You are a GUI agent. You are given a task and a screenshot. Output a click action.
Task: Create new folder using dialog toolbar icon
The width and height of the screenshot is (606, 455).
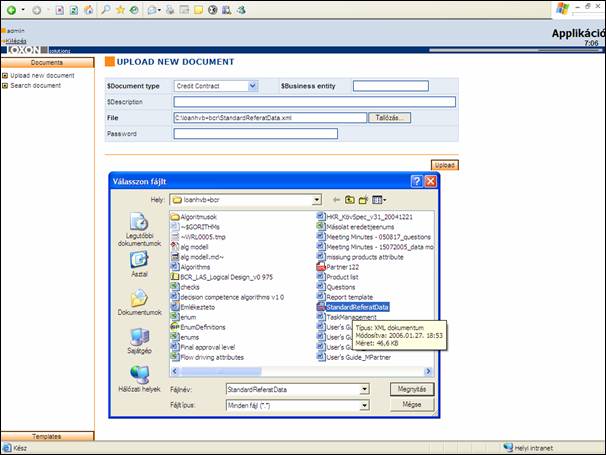(x=365, y=199)
